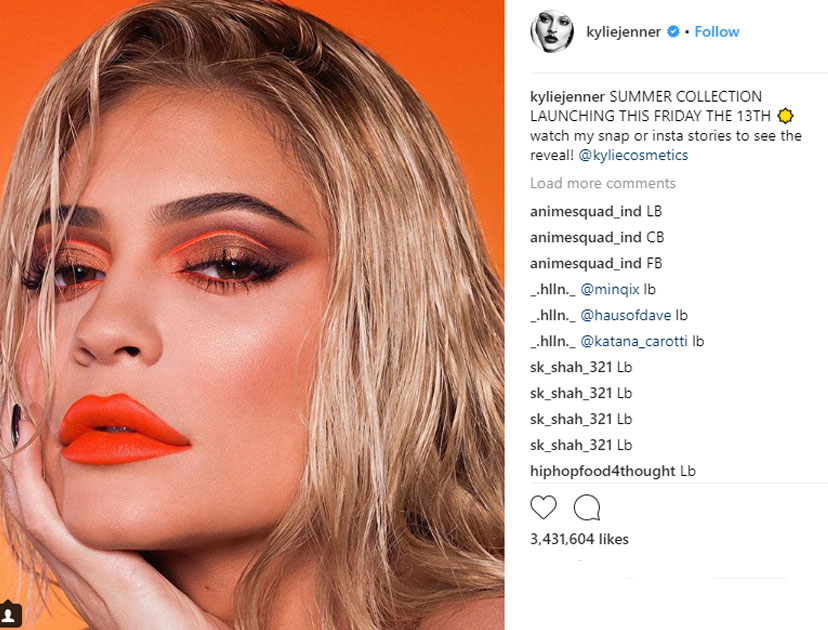Screen dimensions: 828x630
Task: Open the @kyliecosmetics mention in caption
Action: coord(633,155)
